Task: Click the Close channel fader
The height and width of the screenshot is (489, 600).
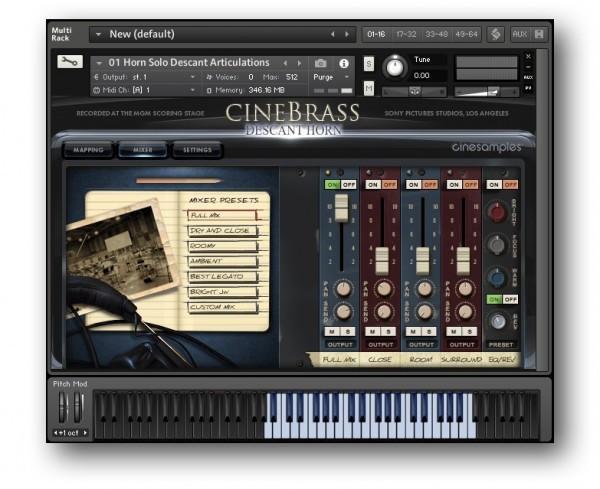Action: [x=382, y=261]
